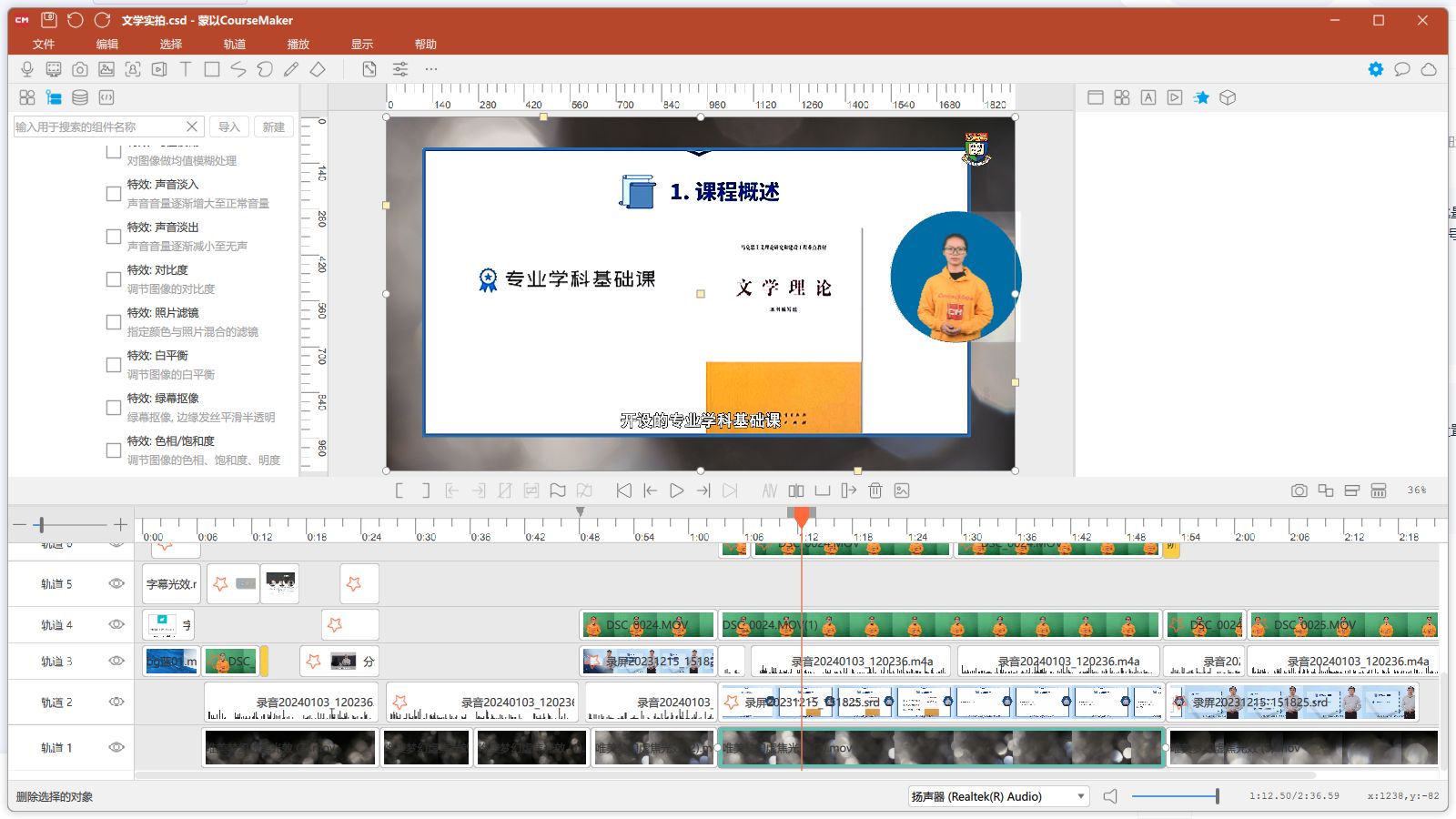
Task: Open the comments speech bubble icon
Action: [1402, 69]
